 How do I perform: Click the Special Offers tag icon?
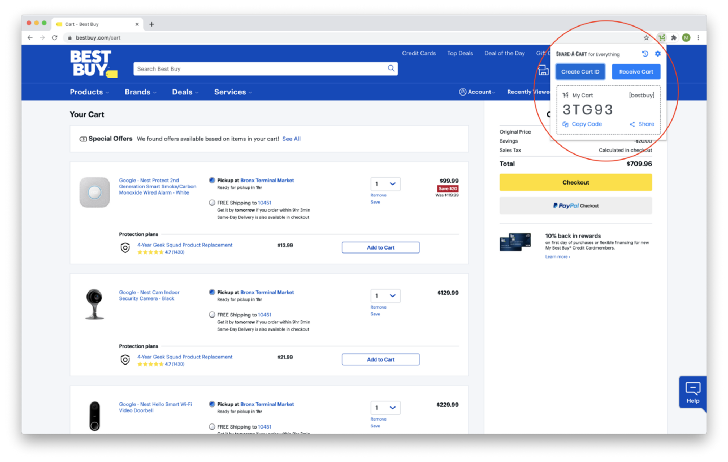(x=83, y=139)
